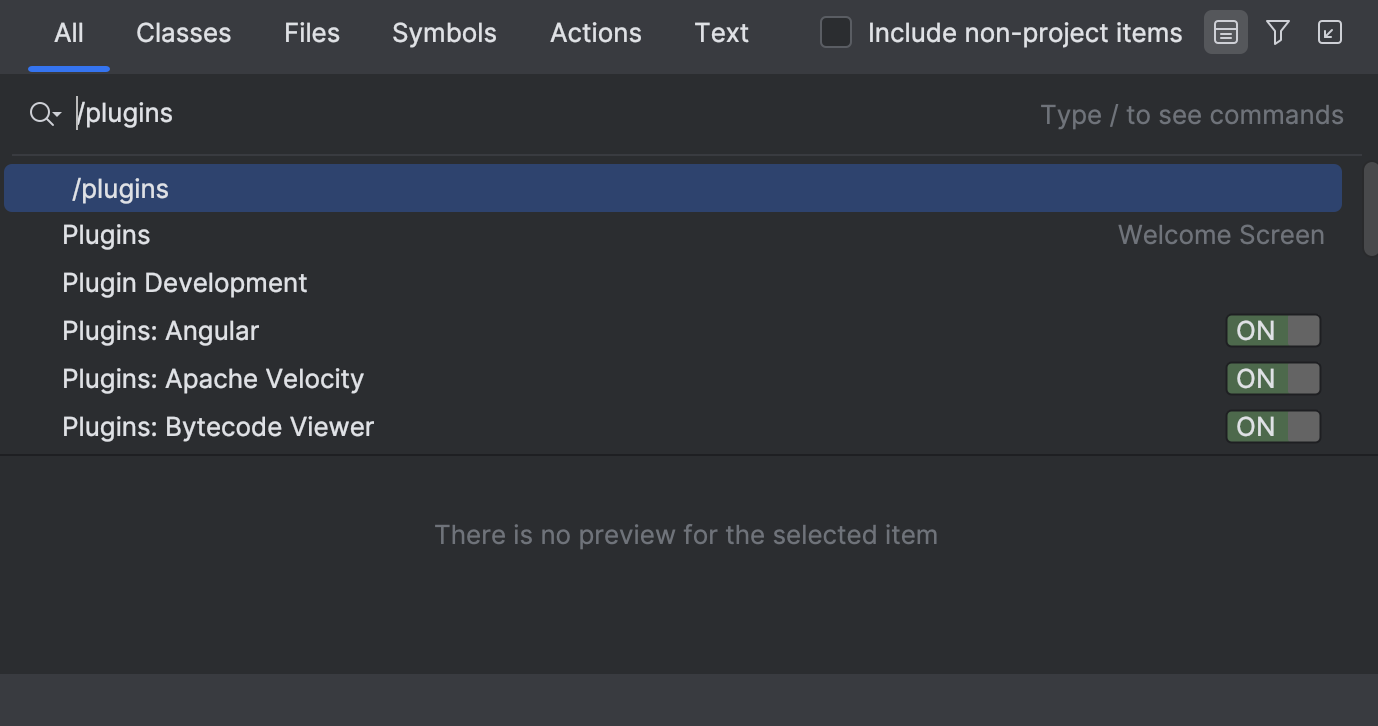Switch to the Actions tab
1378x726 pixels.
click(x=595, y=32)
